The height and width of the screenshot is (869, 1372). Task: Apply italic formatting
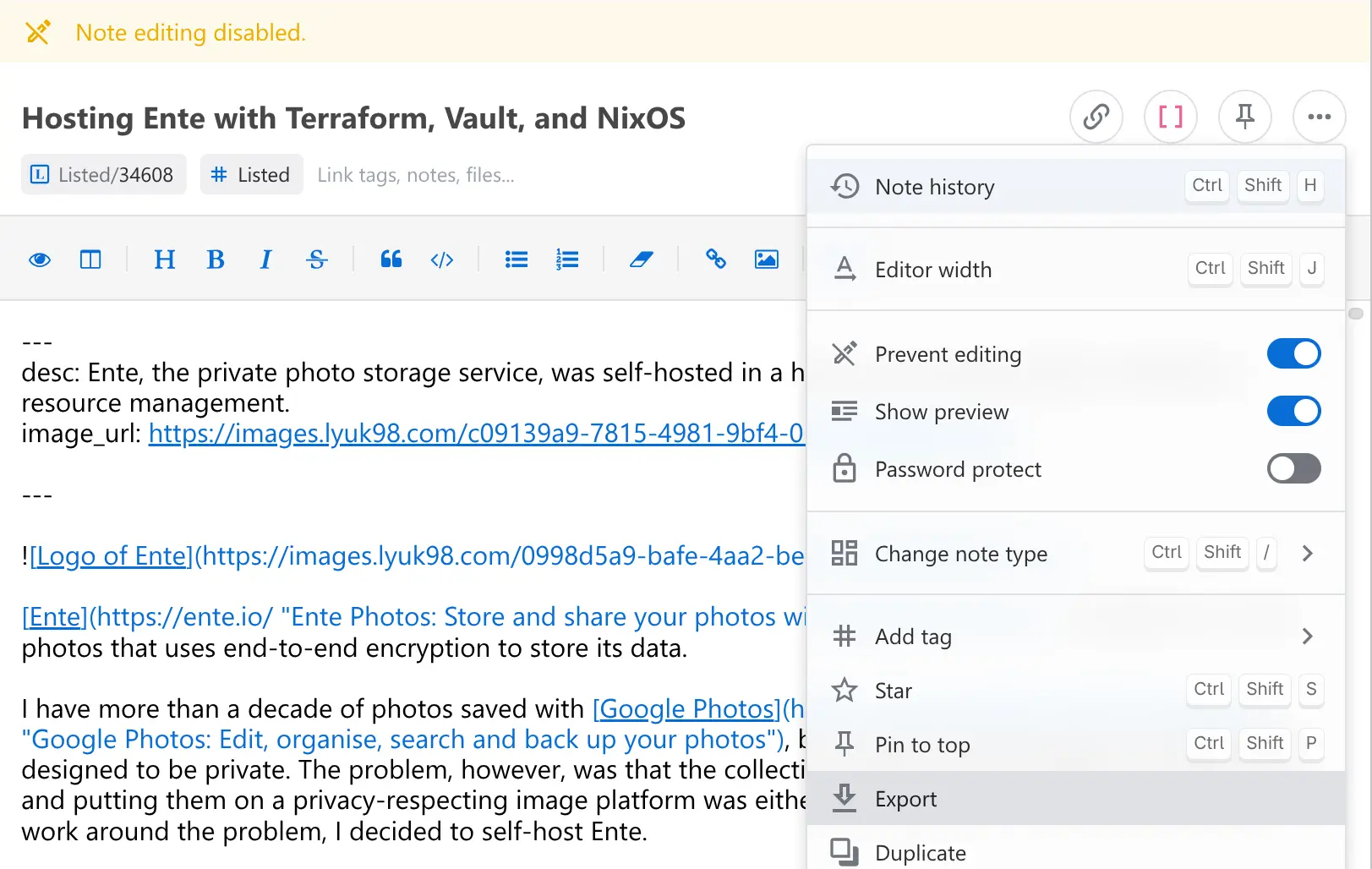pos(265,260)
